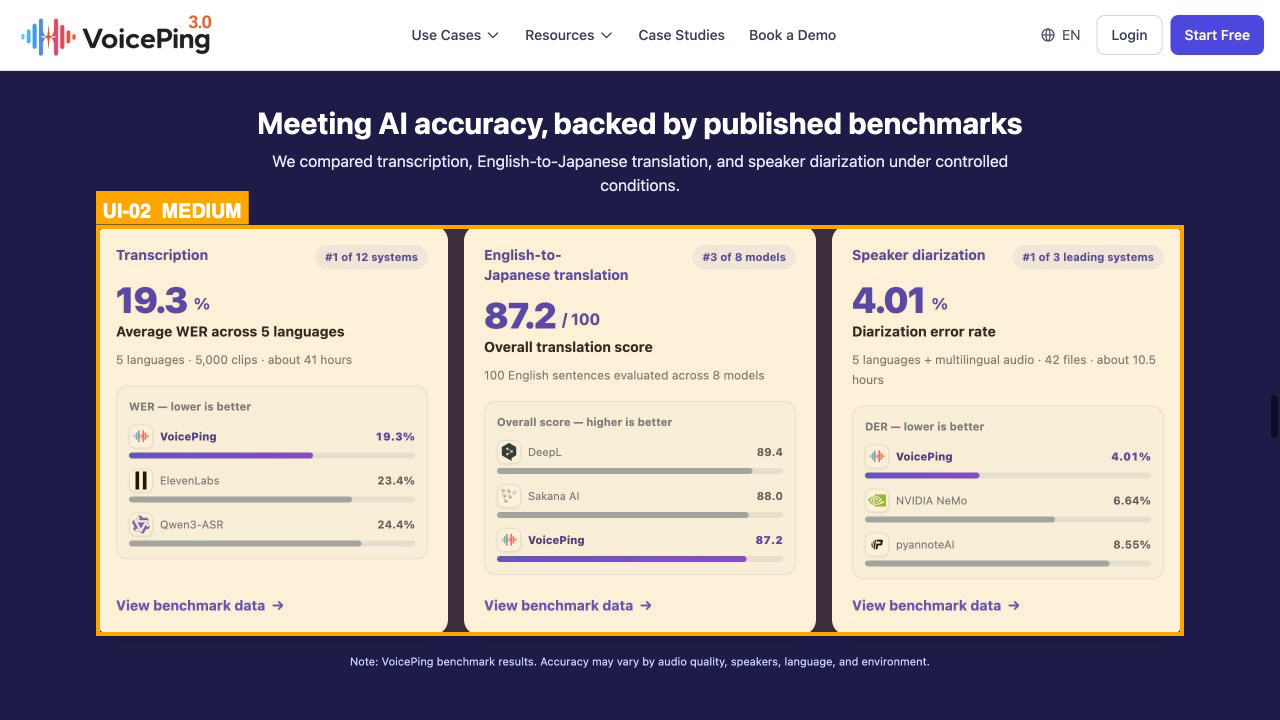Click VoicePing 4.01% DER bar
Screen dimensions: 1280x720
(x=1008, y=475)
